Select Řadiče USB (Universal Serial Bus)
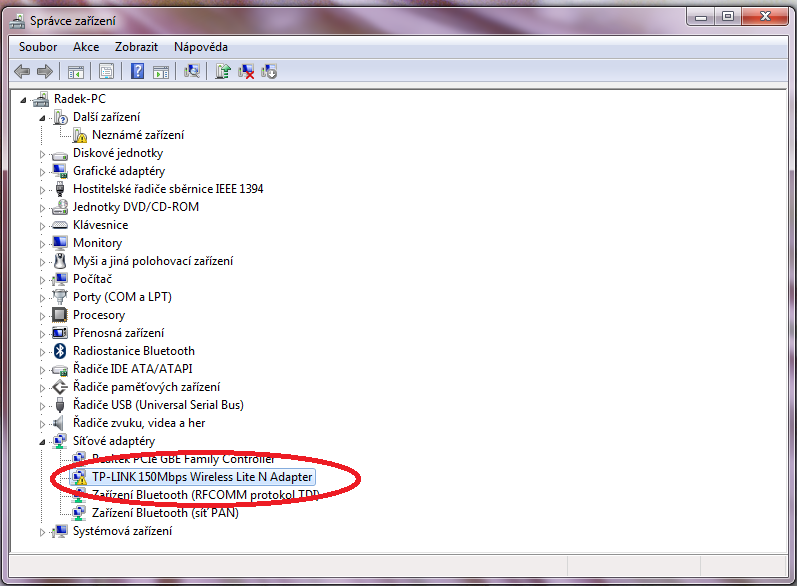 point(158,405)
